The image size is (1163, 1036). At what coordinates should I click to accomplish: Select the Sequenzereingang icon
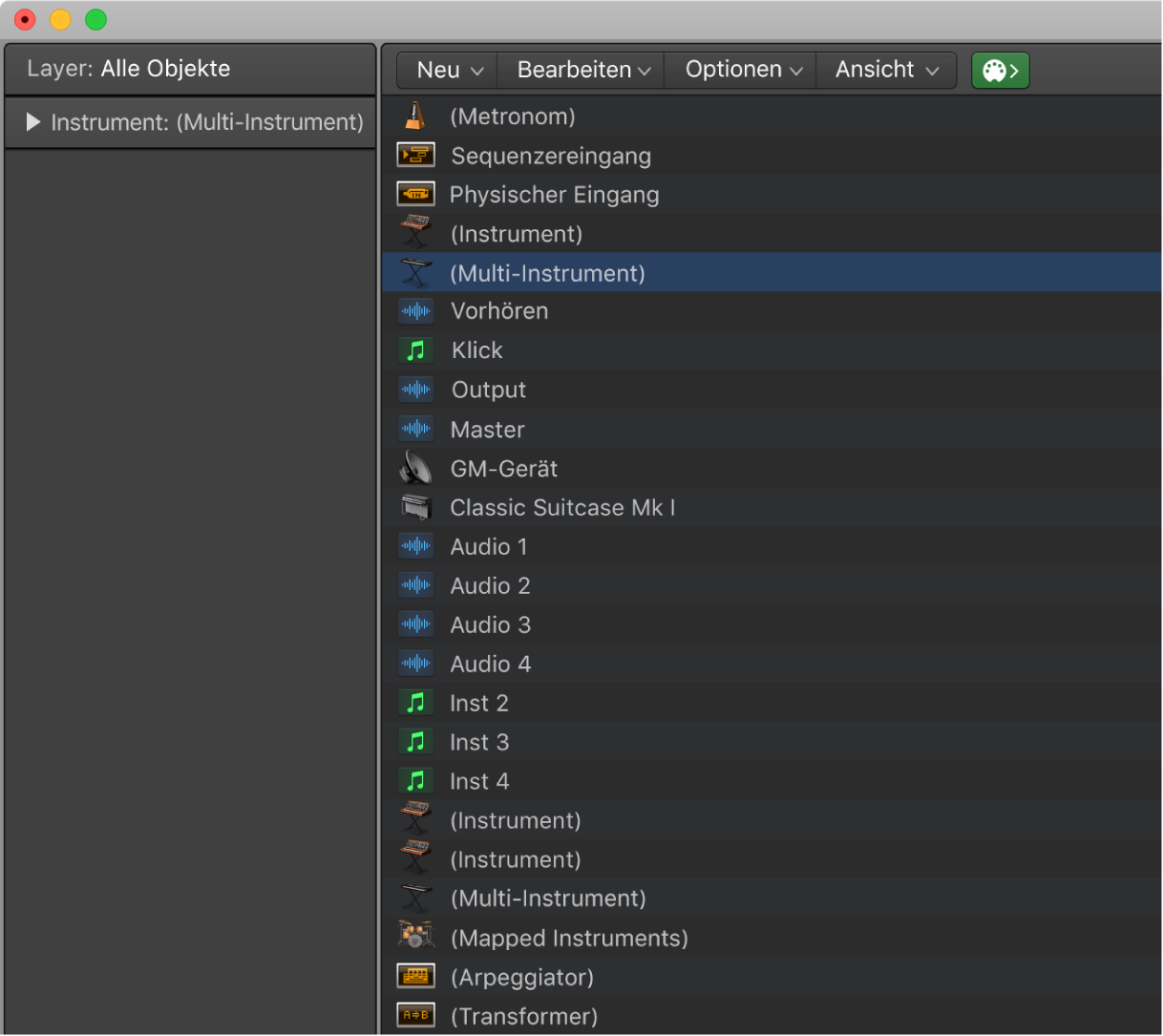click(x=415, y=156)
